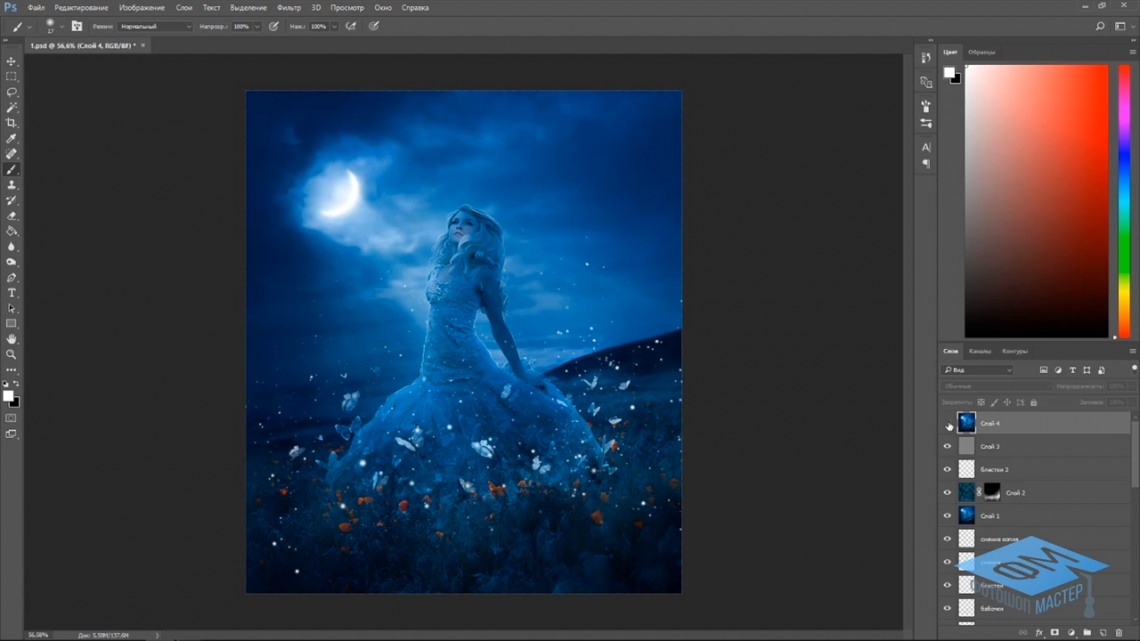This screenshot has height=641, width=1140.
Task: Pick the Eyedropper tool
Action: point(12,139)
